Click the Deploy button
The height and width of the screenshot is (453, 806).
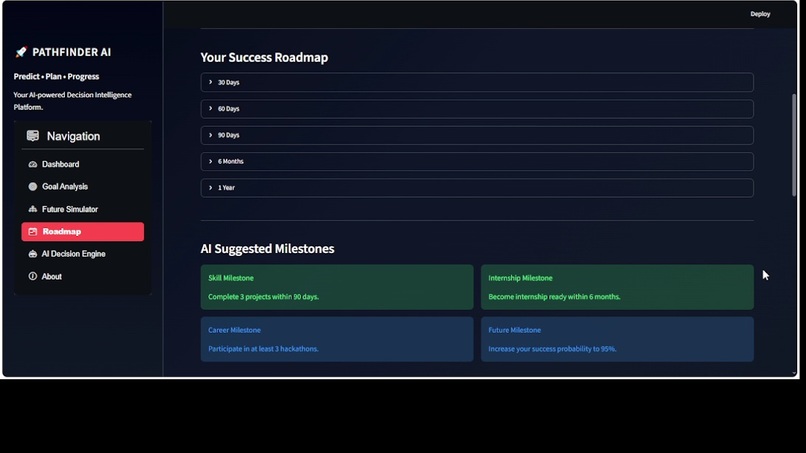pos(760,14)
